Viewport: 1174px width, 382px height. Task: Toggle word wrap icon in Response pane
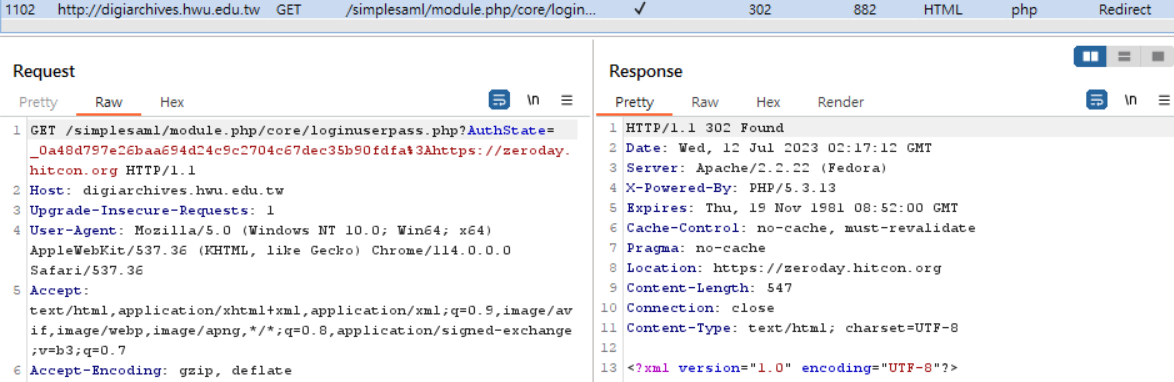[x=1097, y=100]
